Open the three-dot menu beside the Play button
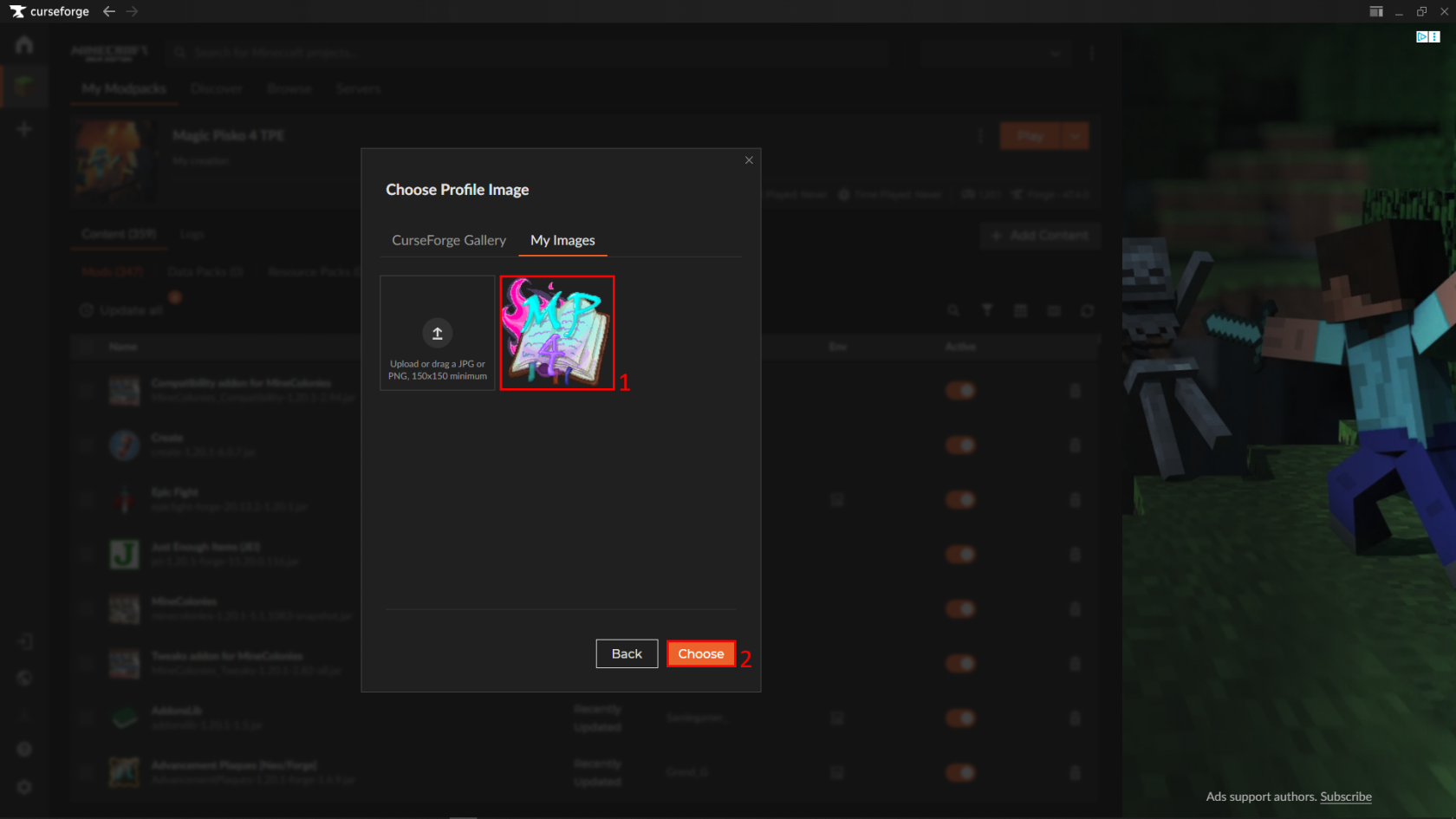1456x819 pixels. (x=980, y=135)
